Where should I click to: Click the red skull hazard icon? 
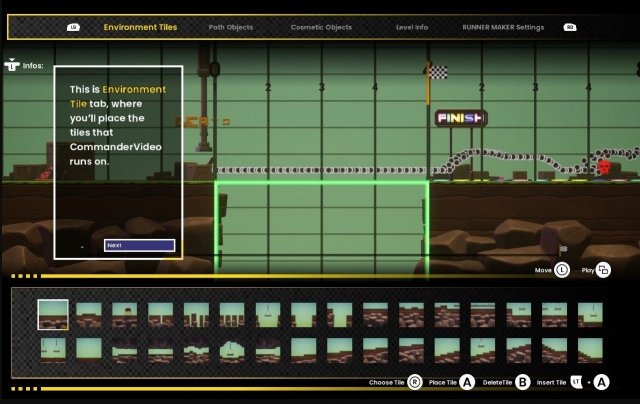point(603,166)
